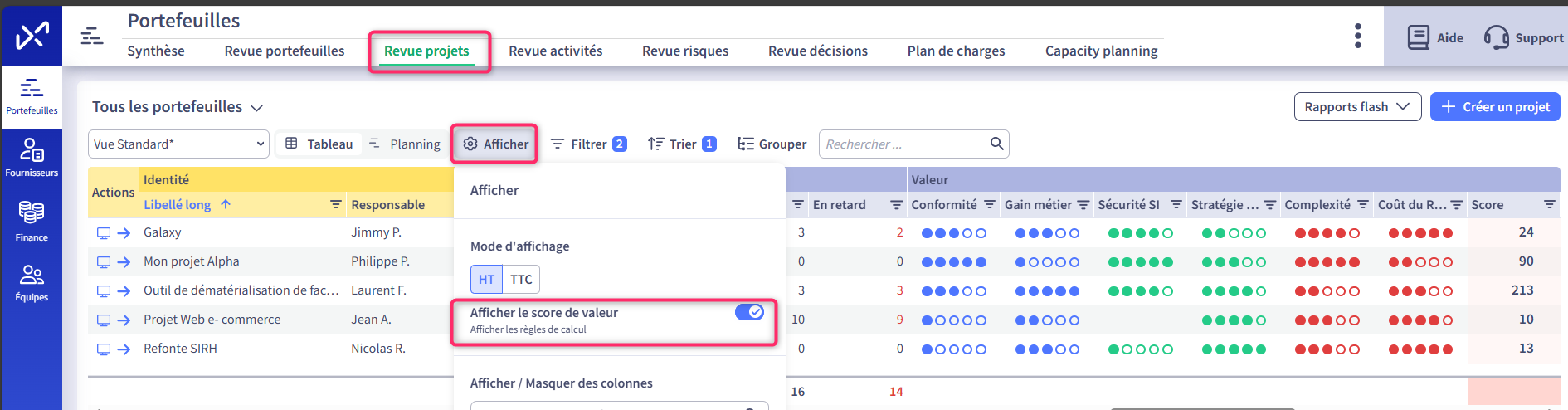
Task: Click the open arrow for Galaxy project
Action: [x=124, y=233]
